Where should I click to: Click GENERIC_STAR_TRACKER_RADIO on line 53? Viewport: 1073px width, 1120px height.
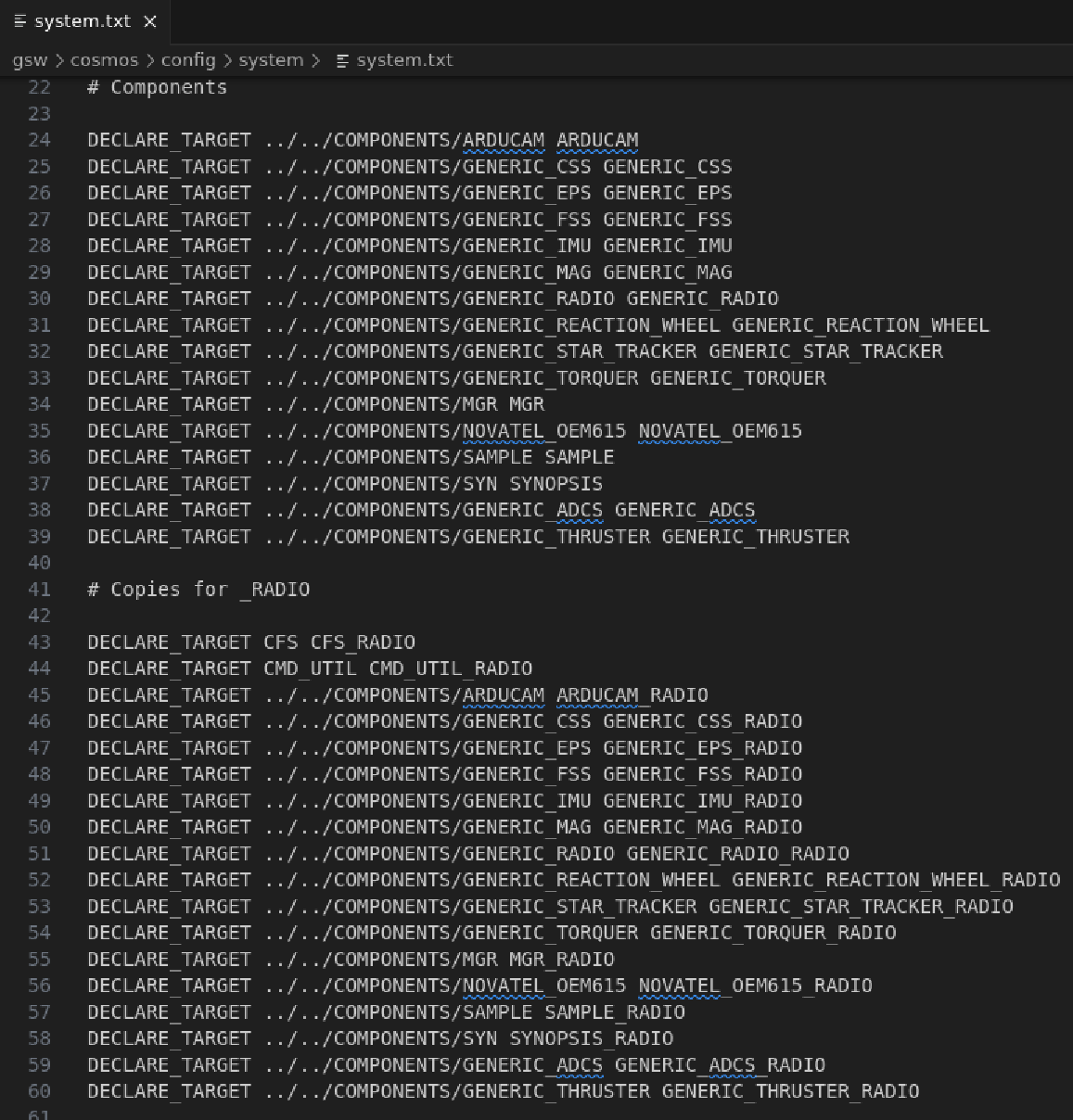point(862,907)
